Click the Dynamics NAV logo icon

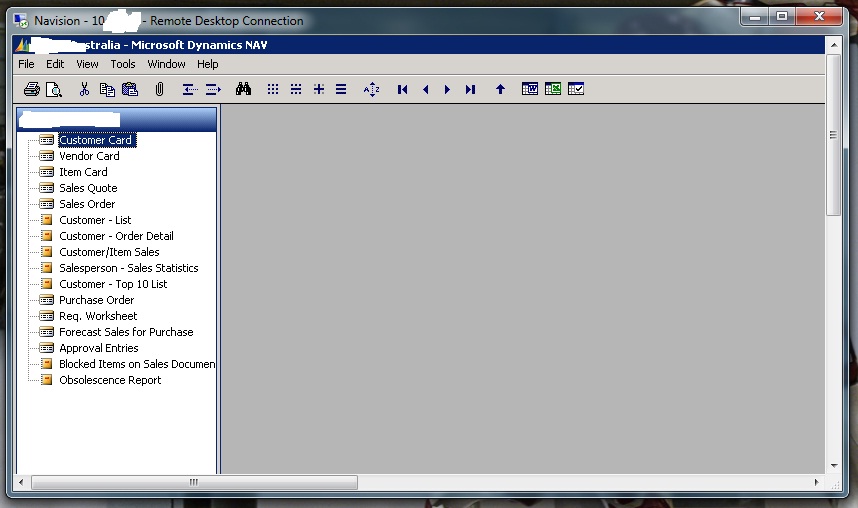click(22, 45)
